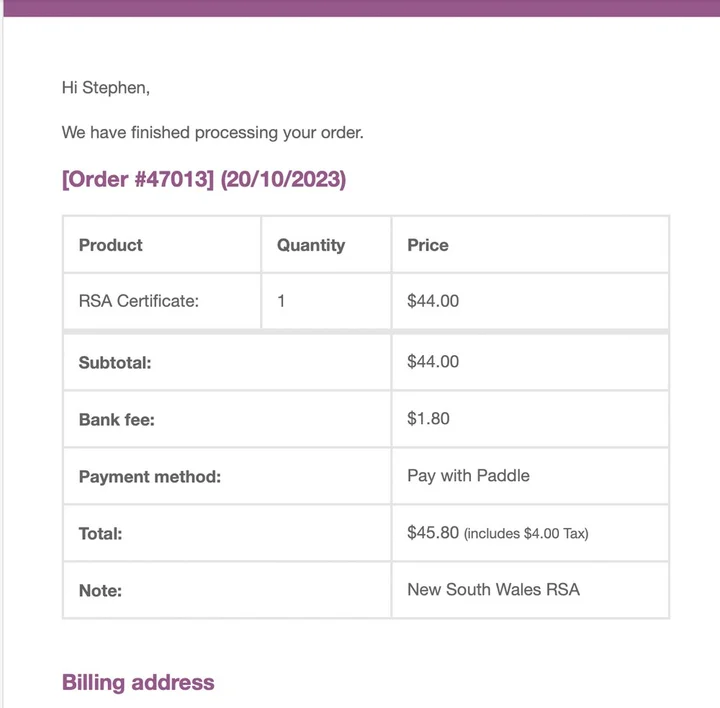Click the 'Pay with Paddle' value
Image resolution: width=720 pixels, height=708 pixels.
coord(468,476)
